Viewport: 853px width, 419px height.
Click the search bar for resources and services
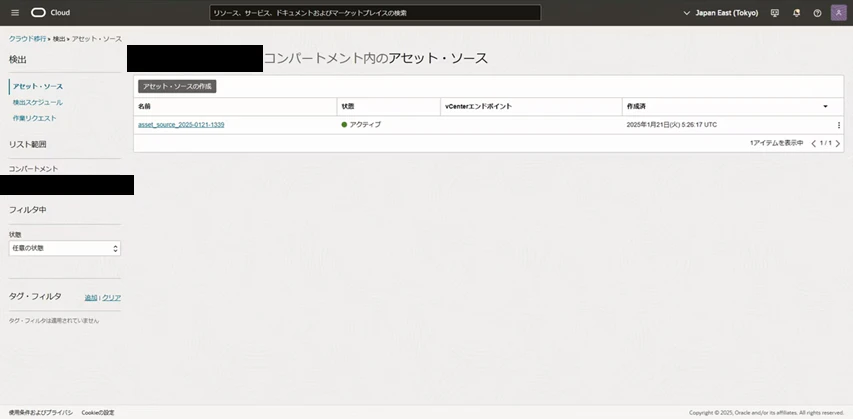(375, 13)
